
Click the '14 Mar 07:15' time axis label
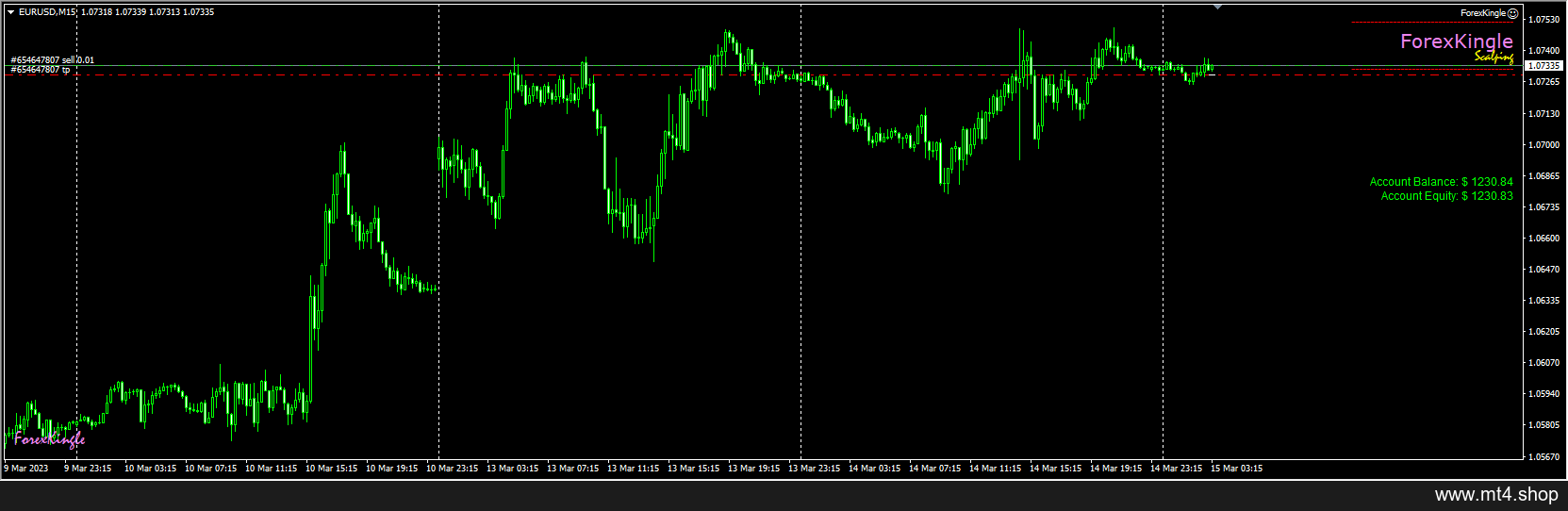click(935, 469)
